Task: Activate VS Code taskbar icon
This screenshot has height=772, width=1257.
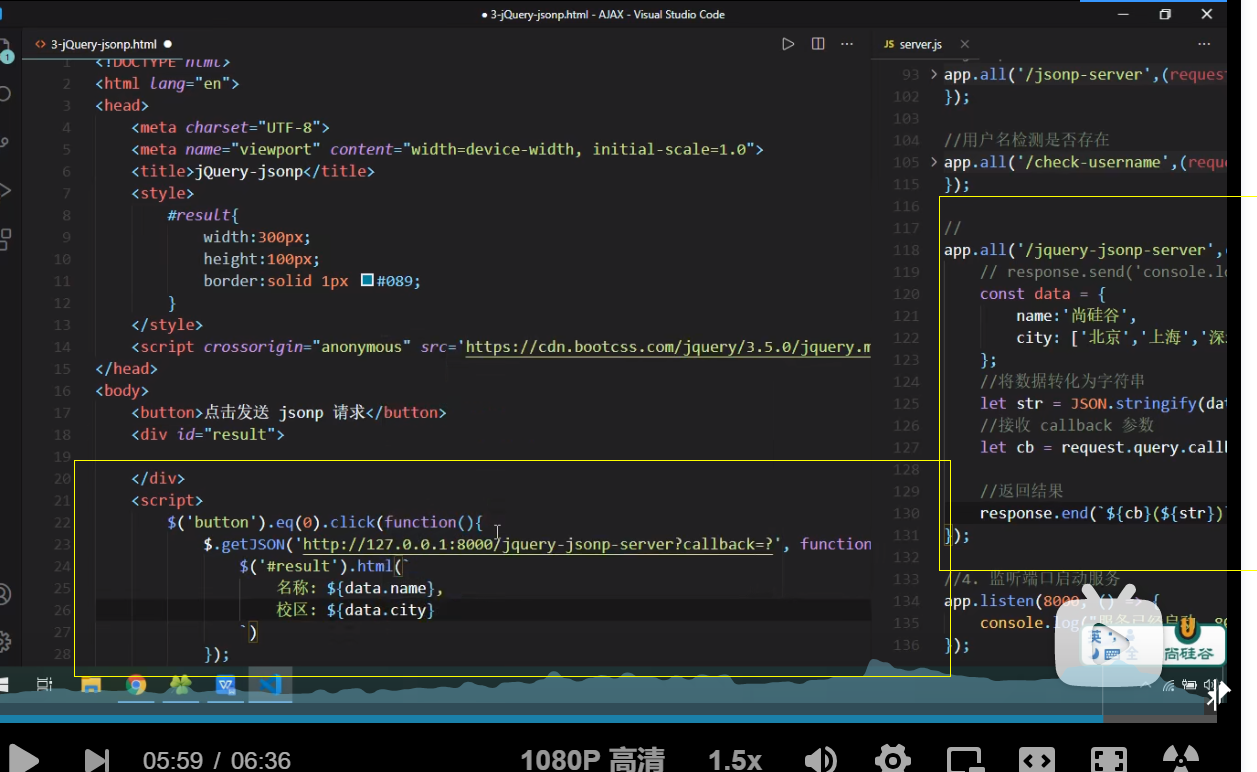Action: click(x=270, y=685)
